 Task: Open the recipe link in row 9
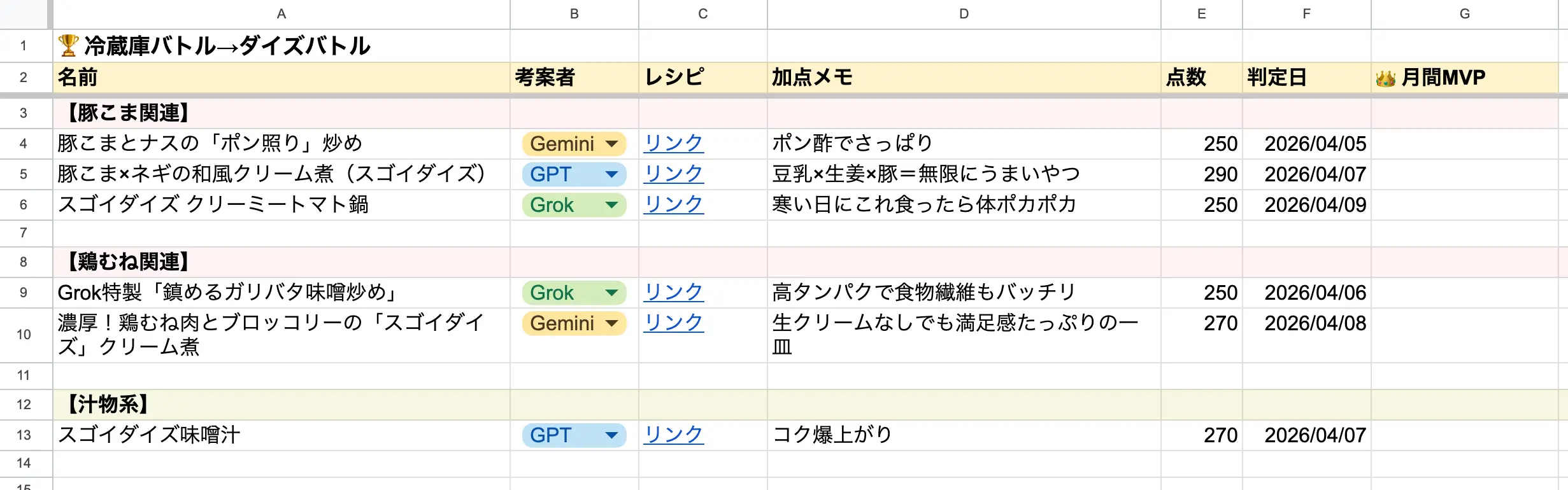[673, 293]
